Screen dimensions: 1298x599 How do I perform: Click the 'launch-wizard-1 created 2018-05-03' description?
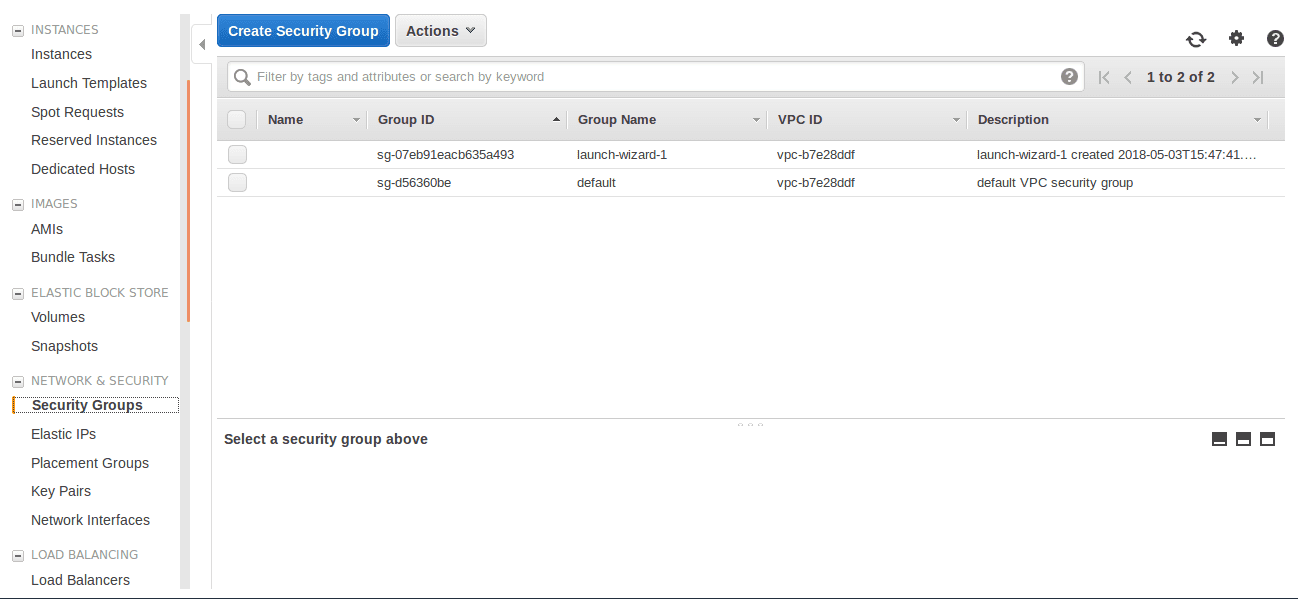pyautogui.click(x=1117, y=155)
